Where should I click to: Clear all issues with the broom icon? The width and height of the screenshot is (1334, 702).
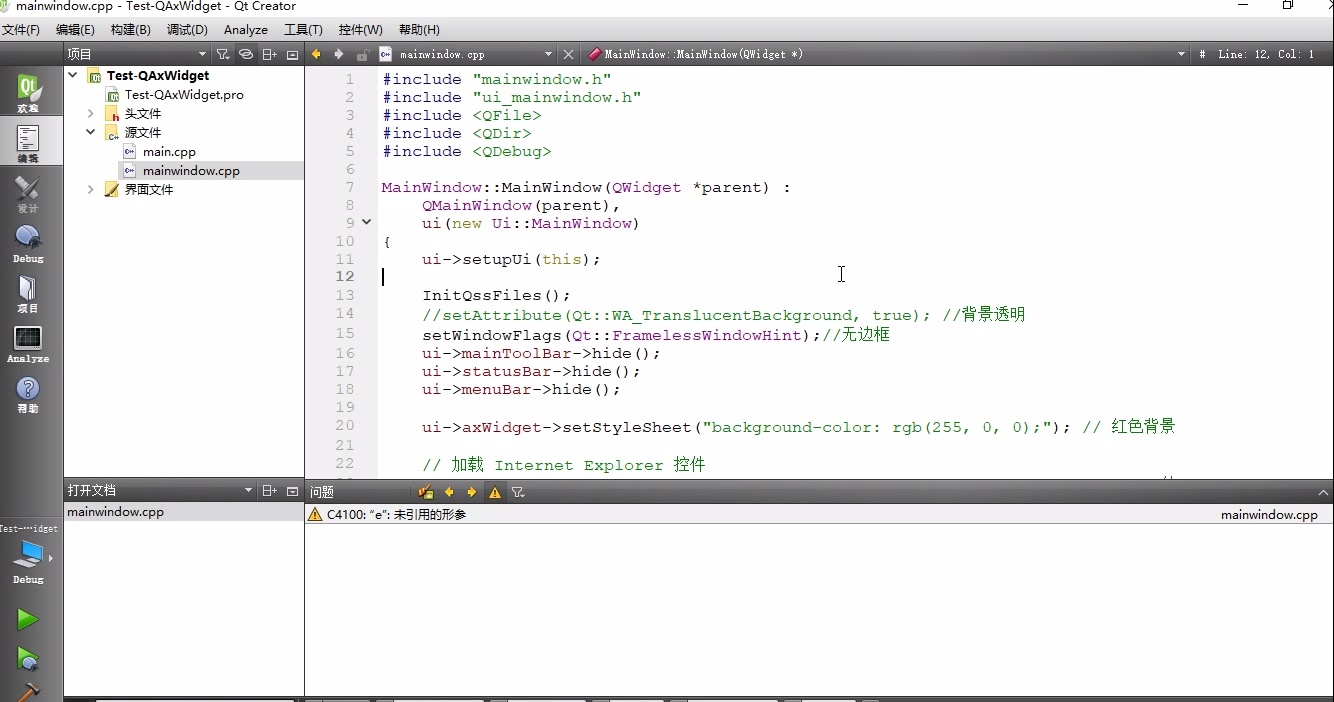point(425,492)
